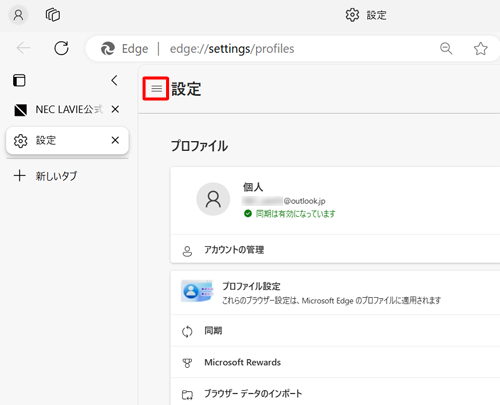Select the 設定 tab in the vertical tabs
This screenshot has width=500, height=405.
point(67,140)
